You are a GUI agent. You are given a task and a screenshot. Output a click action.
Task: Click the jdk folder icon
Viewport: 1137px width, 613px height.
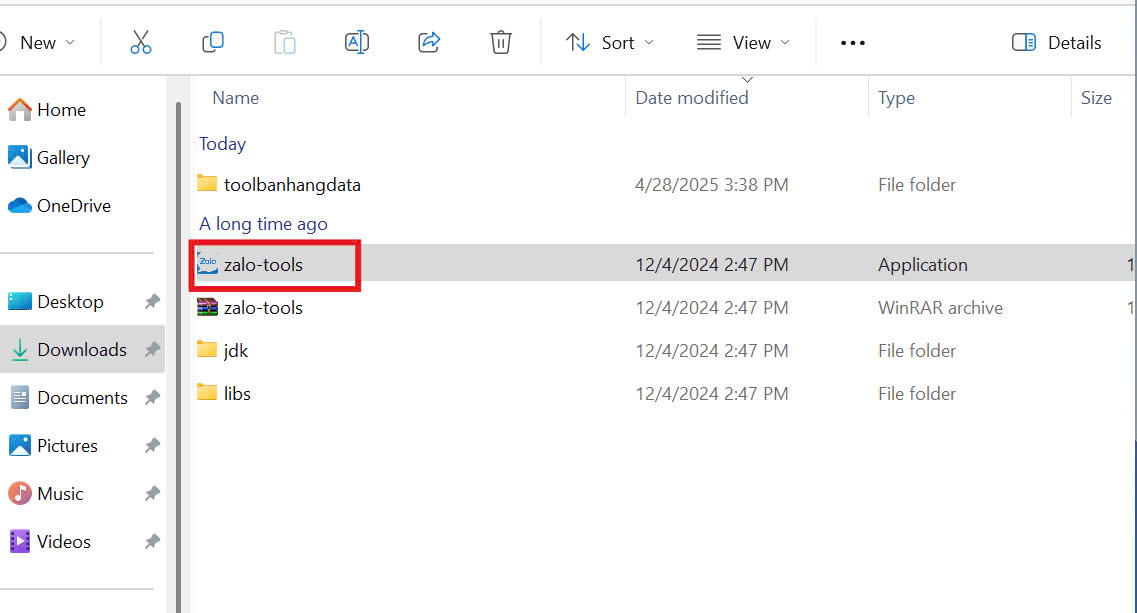coord(207,350)
